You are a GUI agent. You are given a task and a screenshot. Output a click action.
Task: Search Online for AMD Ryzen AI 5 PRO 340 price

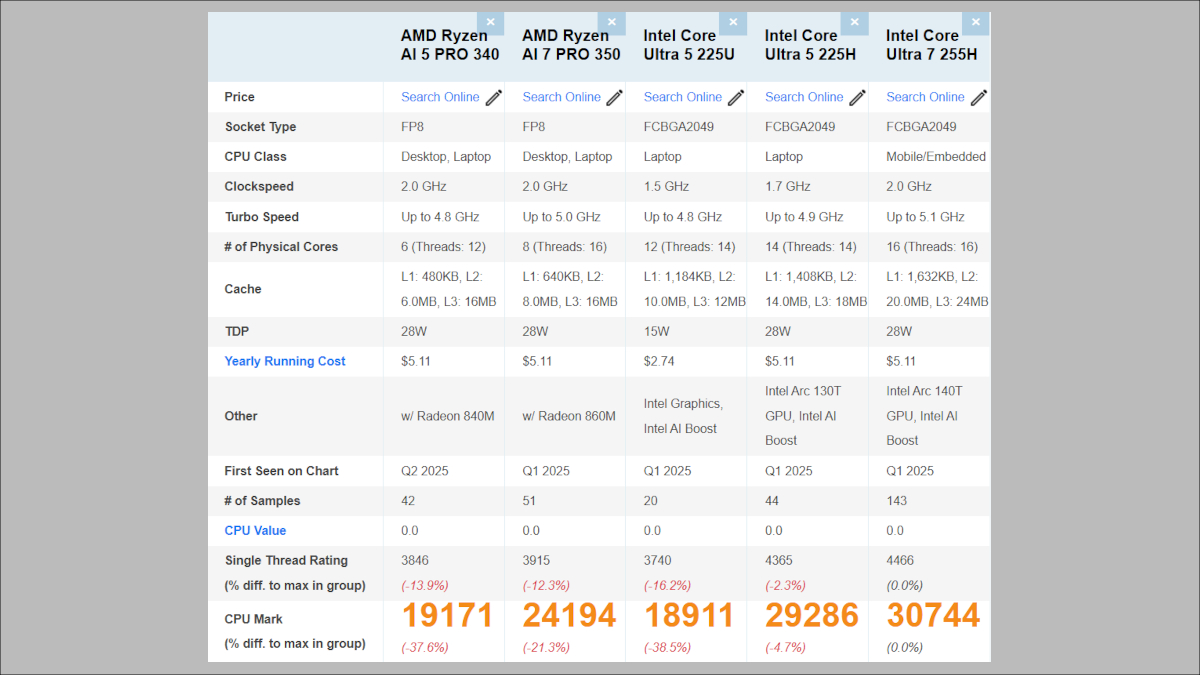point(439,97)
